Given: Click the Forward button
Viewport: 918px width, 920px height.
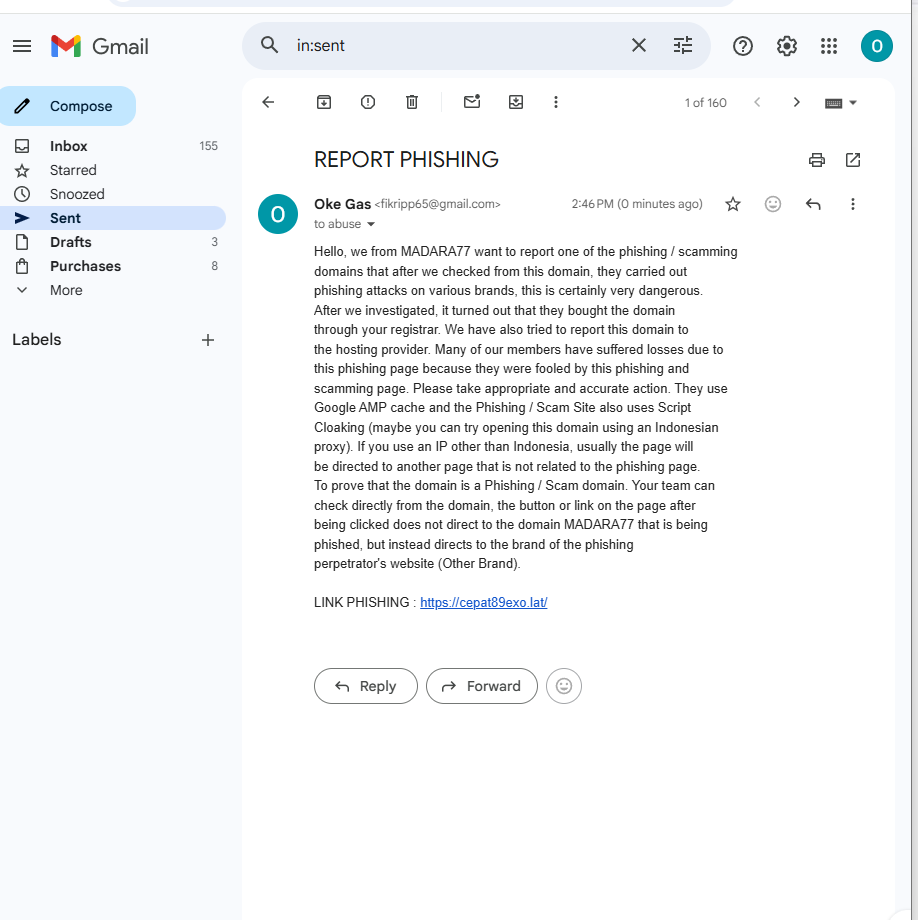Looking at the screenshot, I should coord(482,686).
